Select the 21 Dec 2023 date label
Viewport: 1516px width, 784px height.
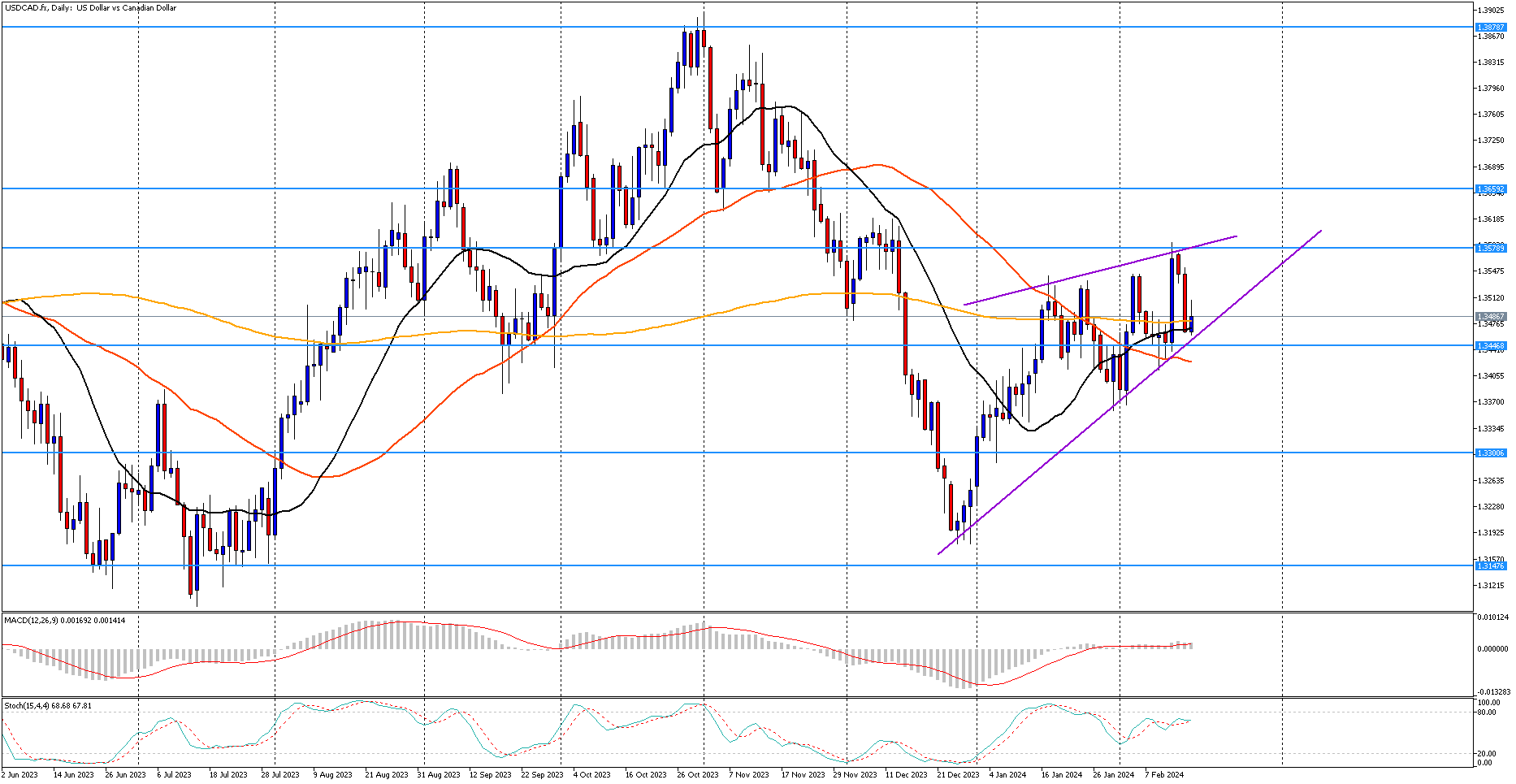click(958, 775)
